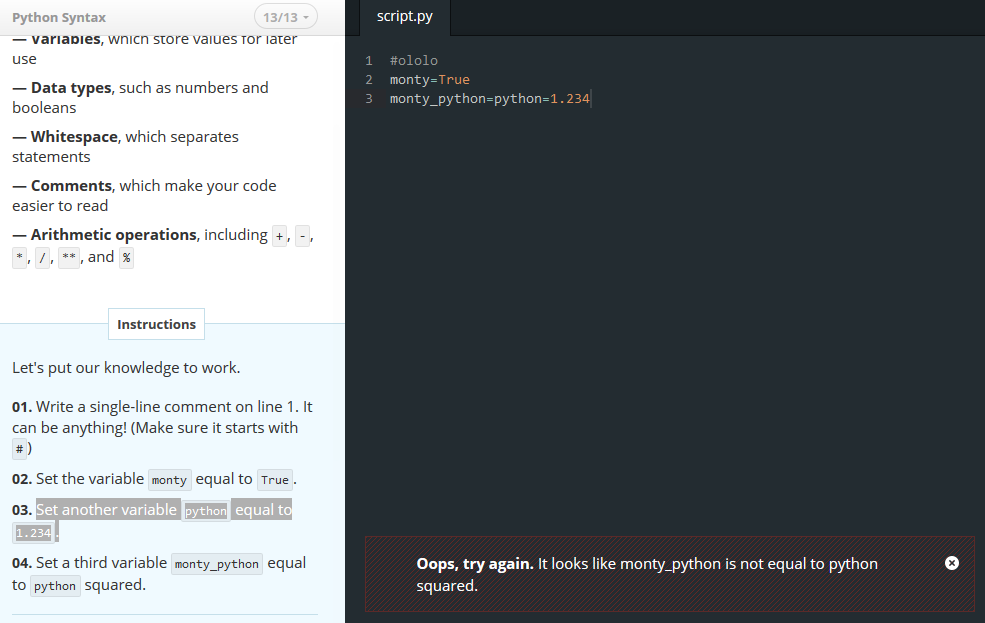985x623 pixels.
Task: Dismiss the Oops try again error message
Action: coord(952,563)
